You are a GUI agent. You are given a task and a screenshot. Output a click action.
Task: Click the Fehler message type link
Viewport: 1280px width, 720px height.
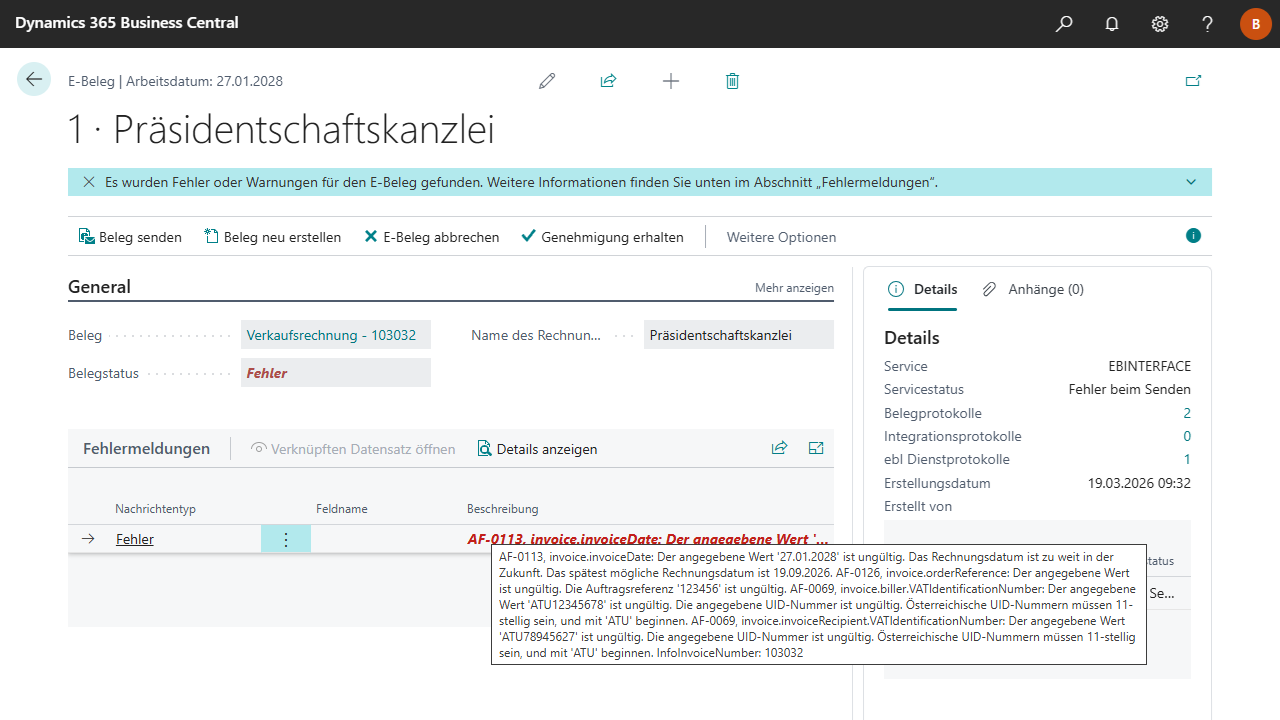[x=135, y=539]
